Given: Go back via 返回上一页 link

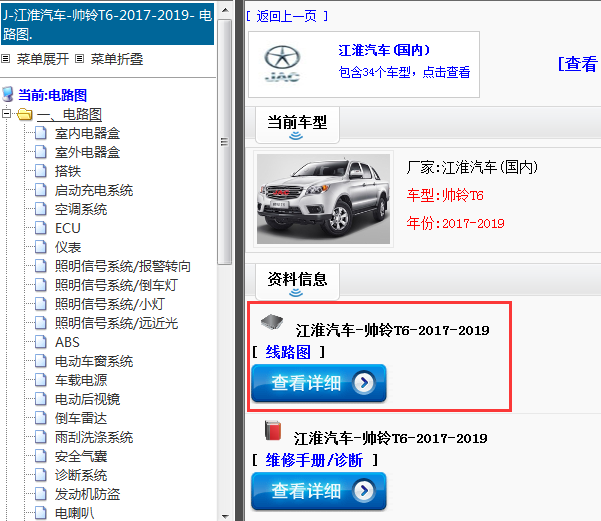Looking at the screenshot, I should 286,16.
